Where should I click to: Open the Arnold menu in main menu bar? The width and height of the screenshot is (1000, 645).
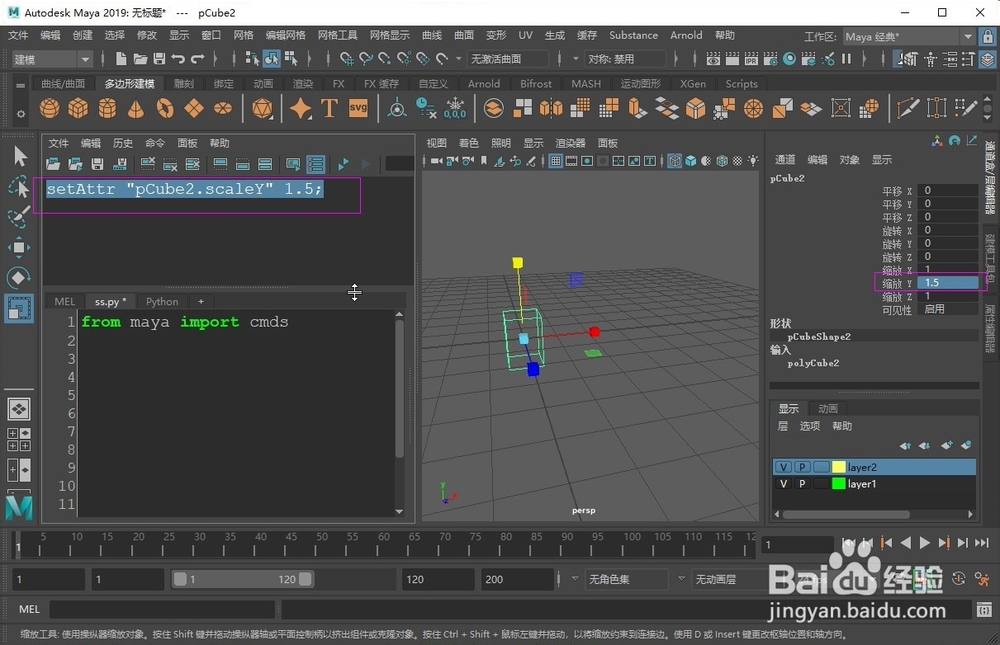686,35
